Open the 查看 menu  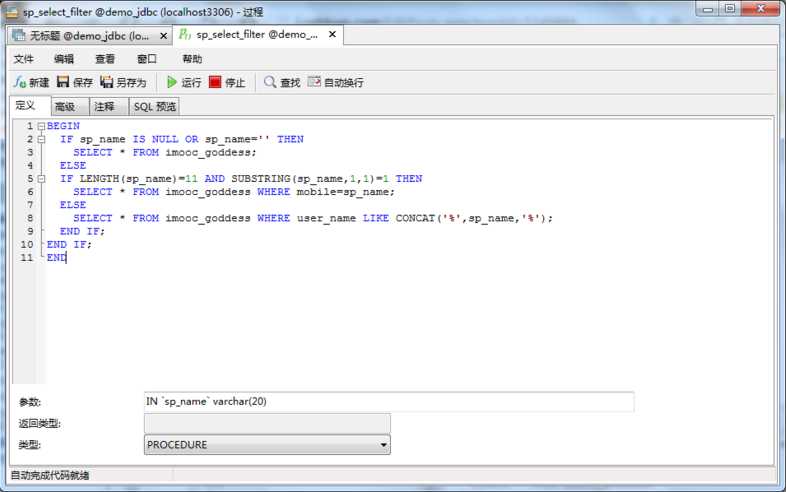[105, 59]
